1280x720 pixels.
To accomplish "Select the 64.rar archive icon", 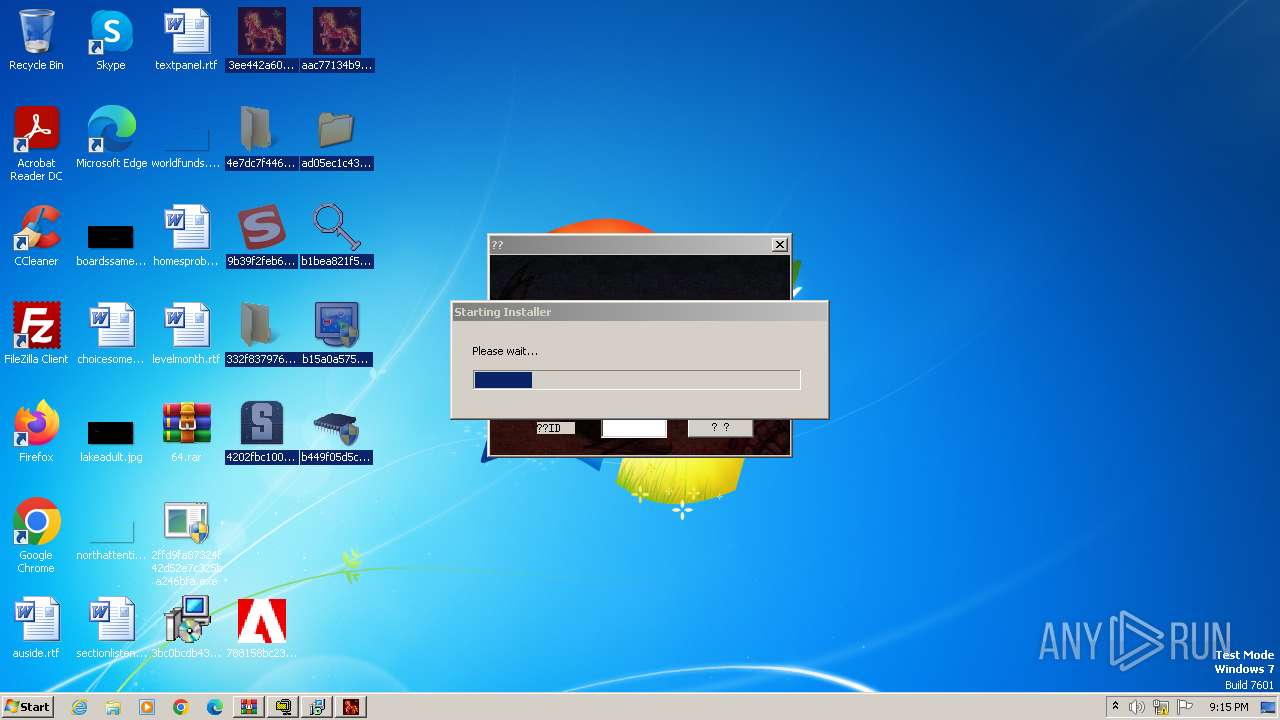I will pos(186,432).
